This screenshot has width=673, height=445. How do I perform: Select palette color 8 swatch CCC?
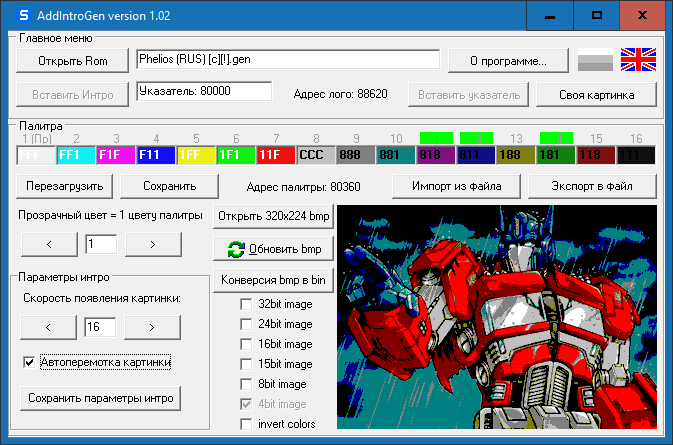point(316,155)
